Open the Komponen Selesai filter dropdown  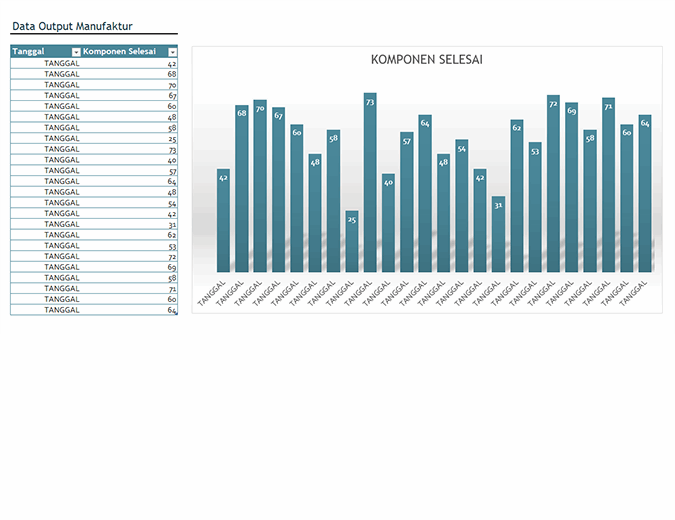click(172, 51)
